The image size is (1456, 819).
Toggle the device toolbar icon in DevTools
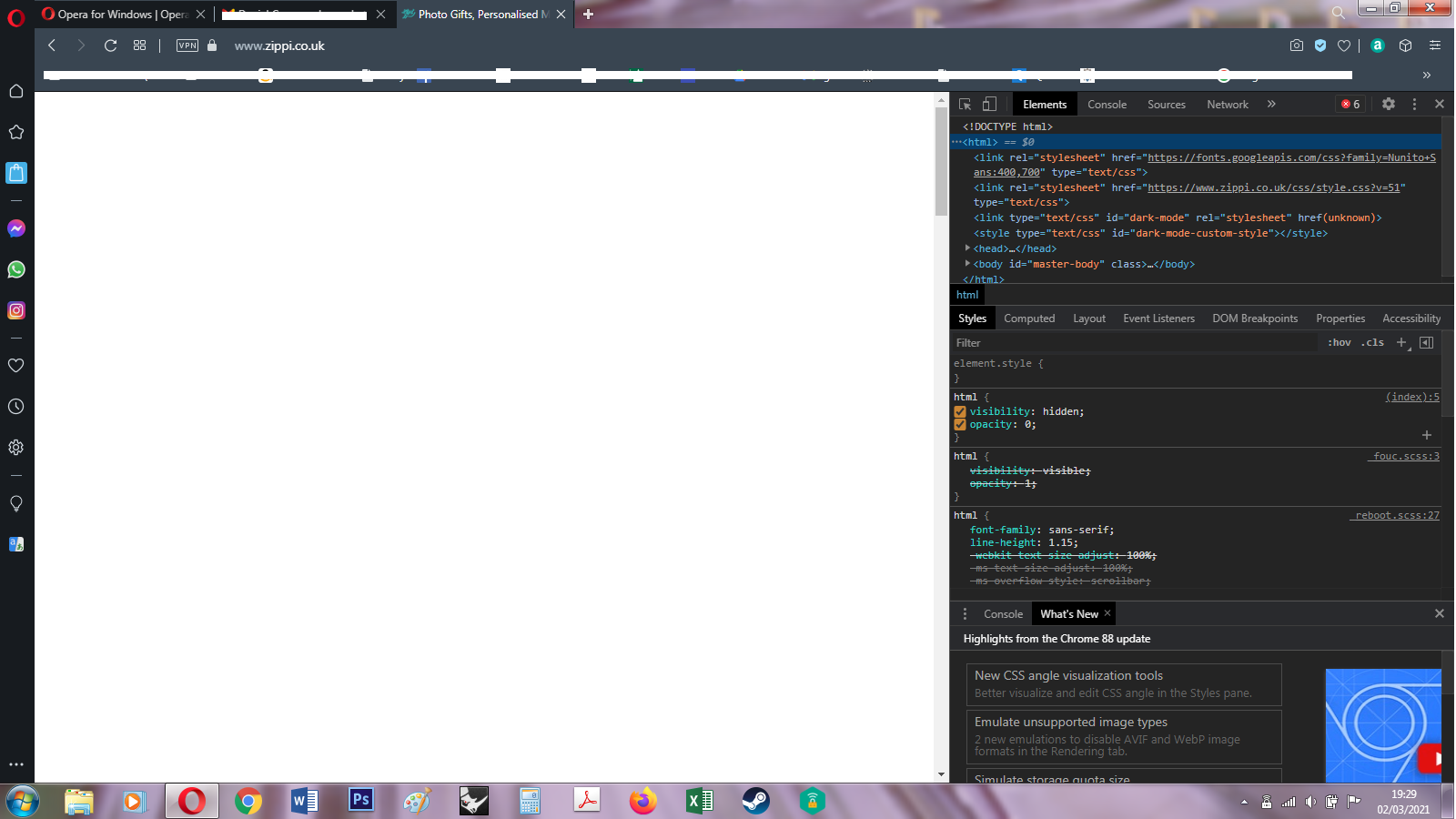989,105
